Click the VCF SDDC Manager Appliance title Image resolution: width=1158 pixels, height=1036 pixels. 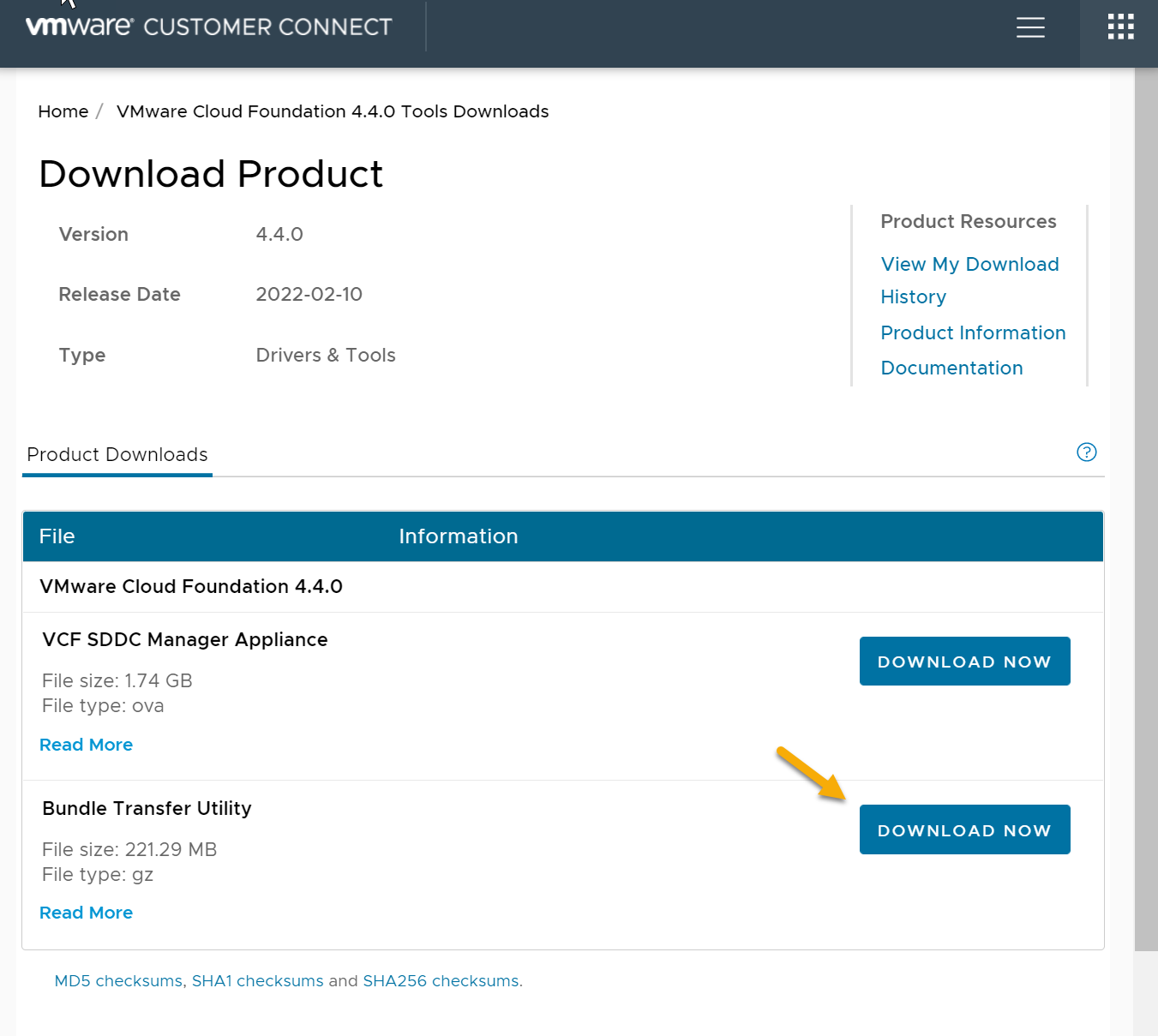coord(185,640)
